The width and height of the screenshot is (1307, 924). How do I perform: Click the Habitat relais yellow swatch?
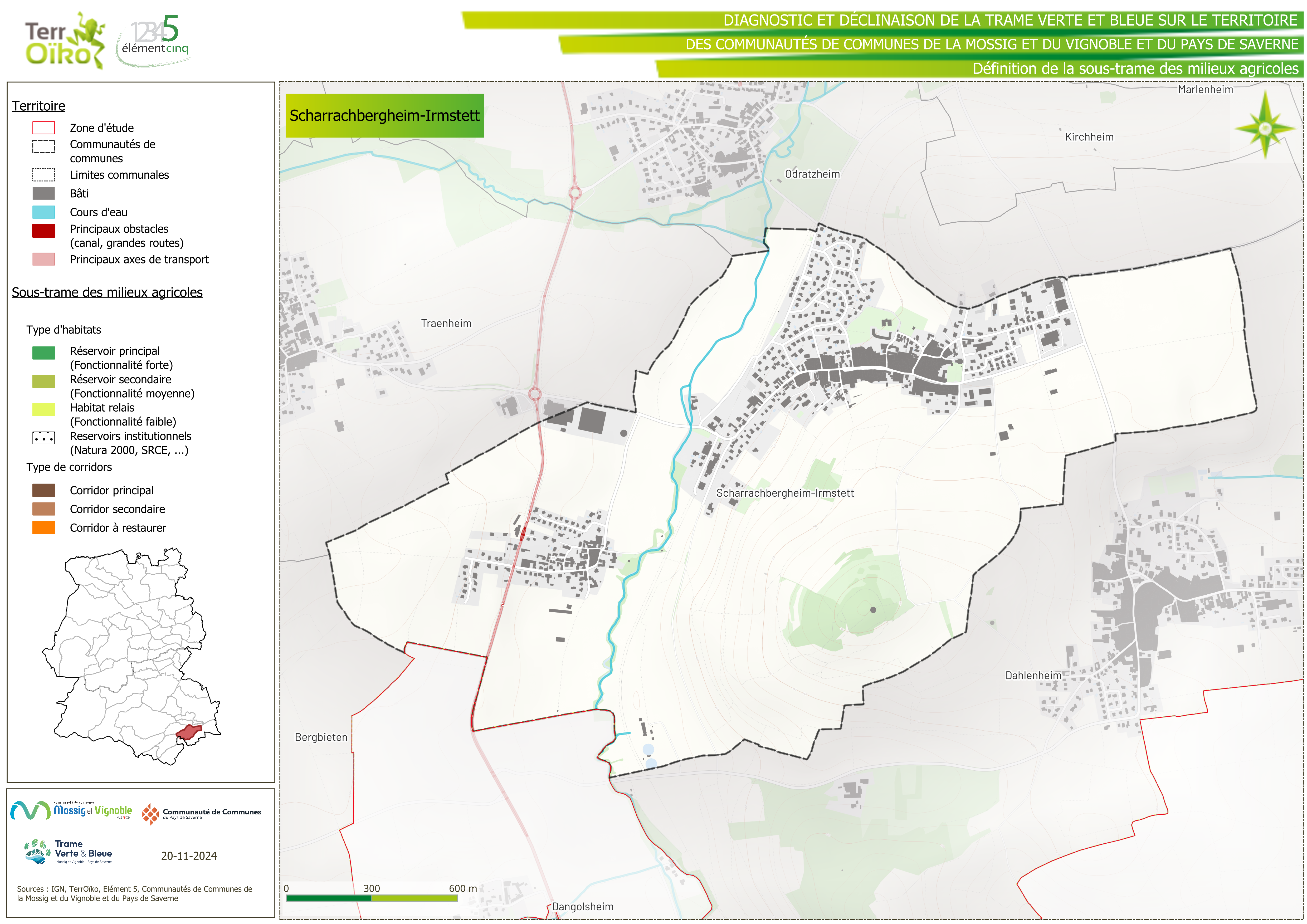(43, 409)
